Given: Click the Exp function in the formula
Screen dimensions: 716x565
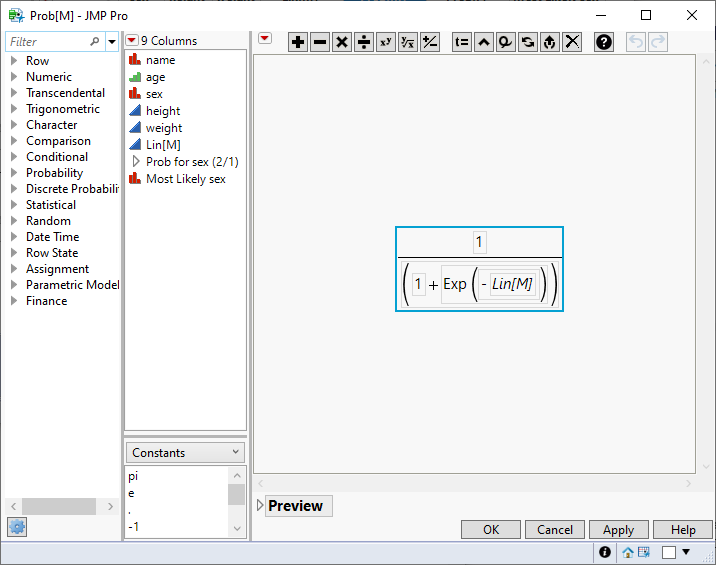Looking at the screenshot, I should click(x=455, y=284).
